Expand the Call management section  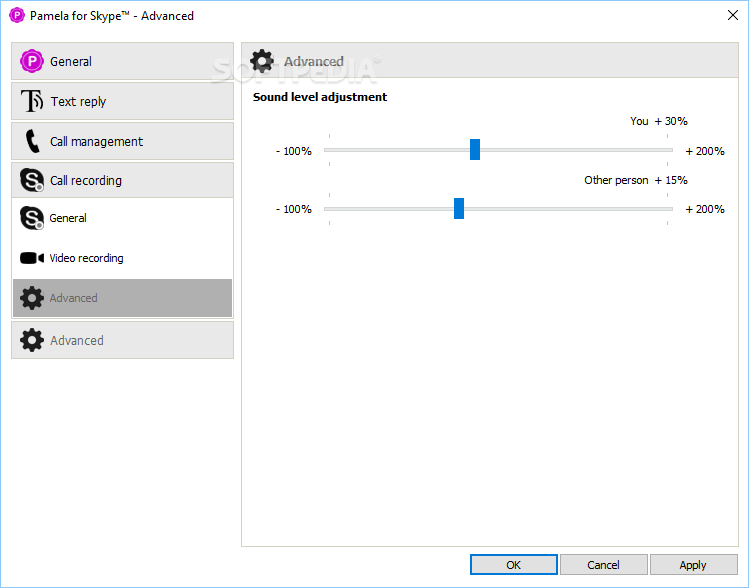click(122, 141)
